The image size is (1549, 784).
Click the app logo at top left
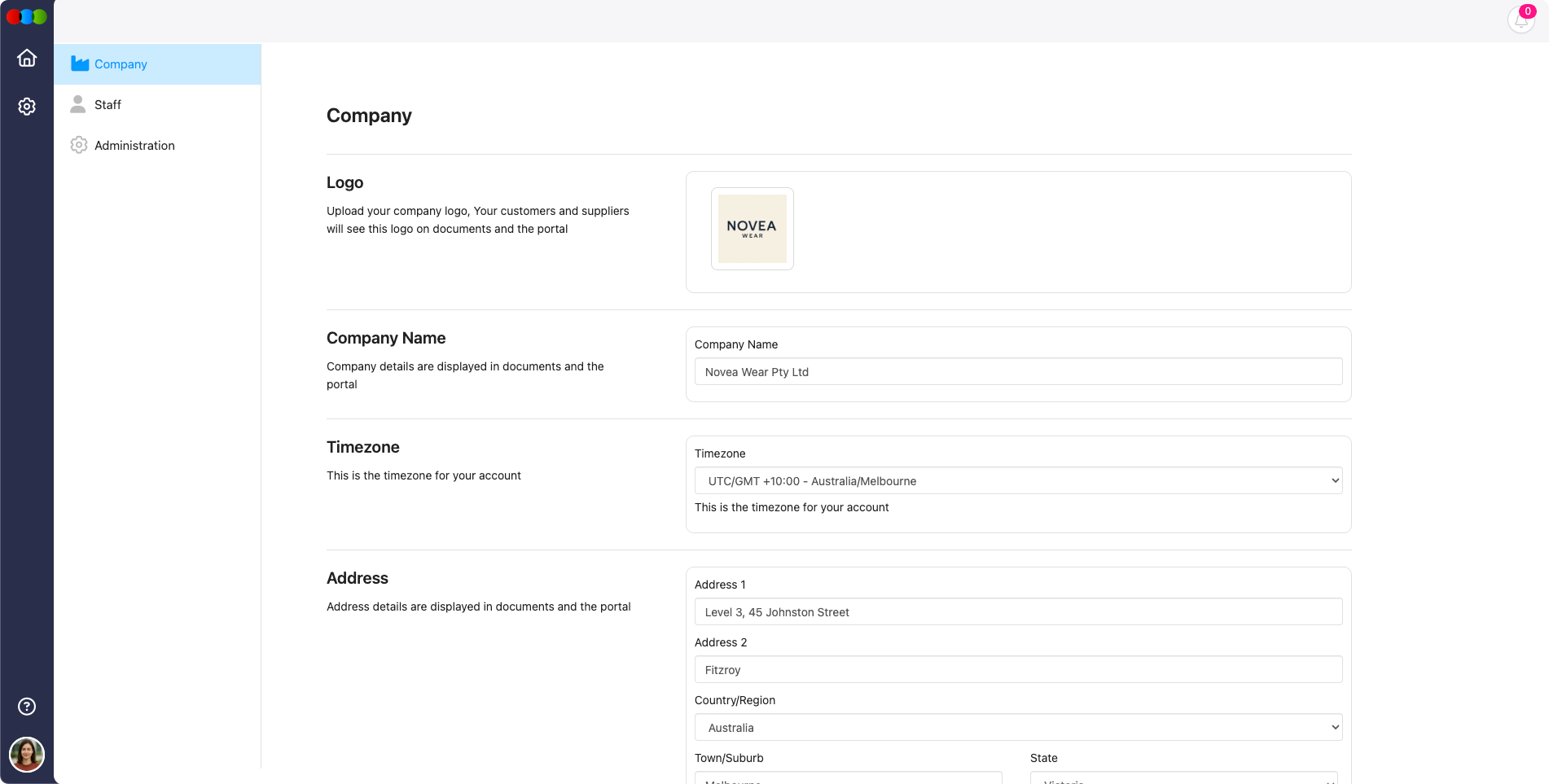pyautogui.click(x=27, y=15)
